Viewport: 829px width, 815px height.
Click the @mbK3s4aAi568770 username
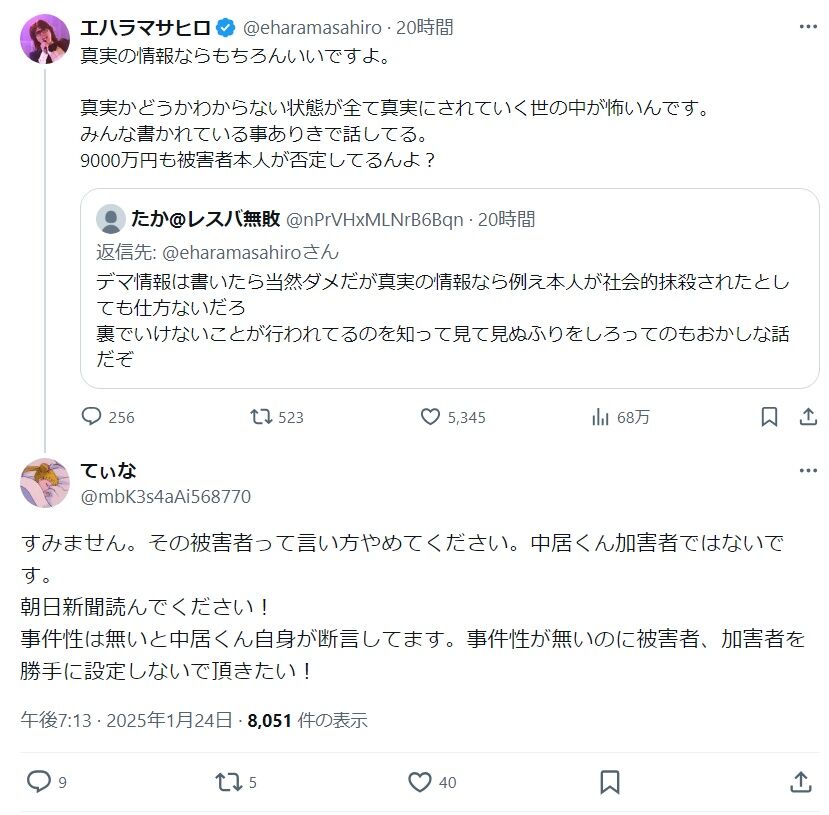coord(165,497)
